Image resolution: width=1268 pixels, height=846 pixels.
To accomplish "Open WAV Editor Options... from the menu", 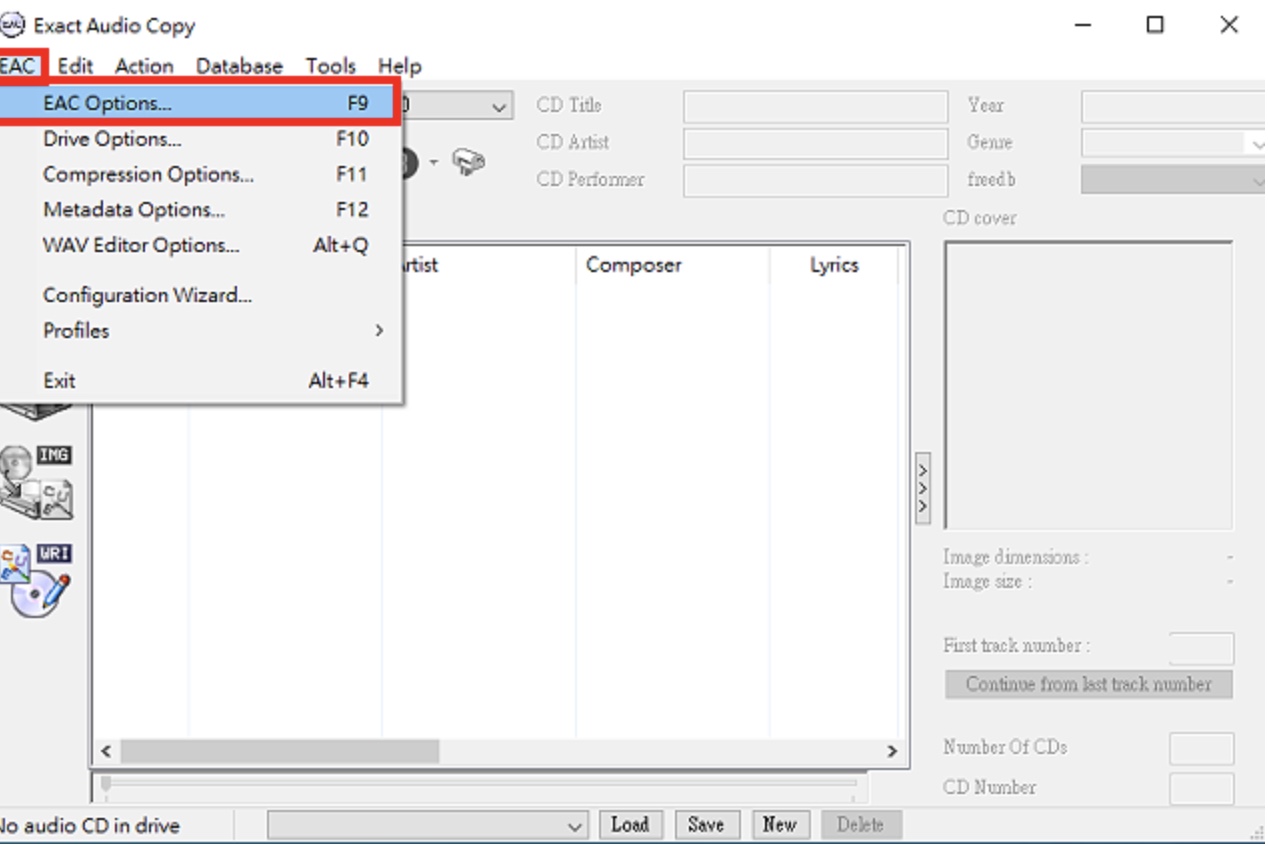I will pos(200,245).
